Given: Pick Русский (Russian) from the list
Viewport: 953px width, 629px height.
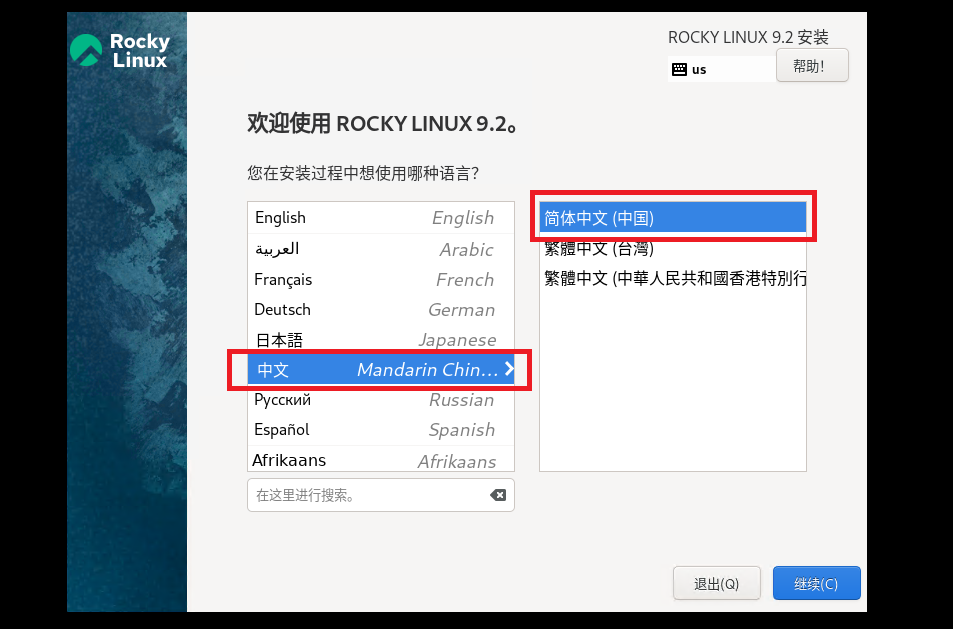Looking at the screenshot, I should pos(381,399).
